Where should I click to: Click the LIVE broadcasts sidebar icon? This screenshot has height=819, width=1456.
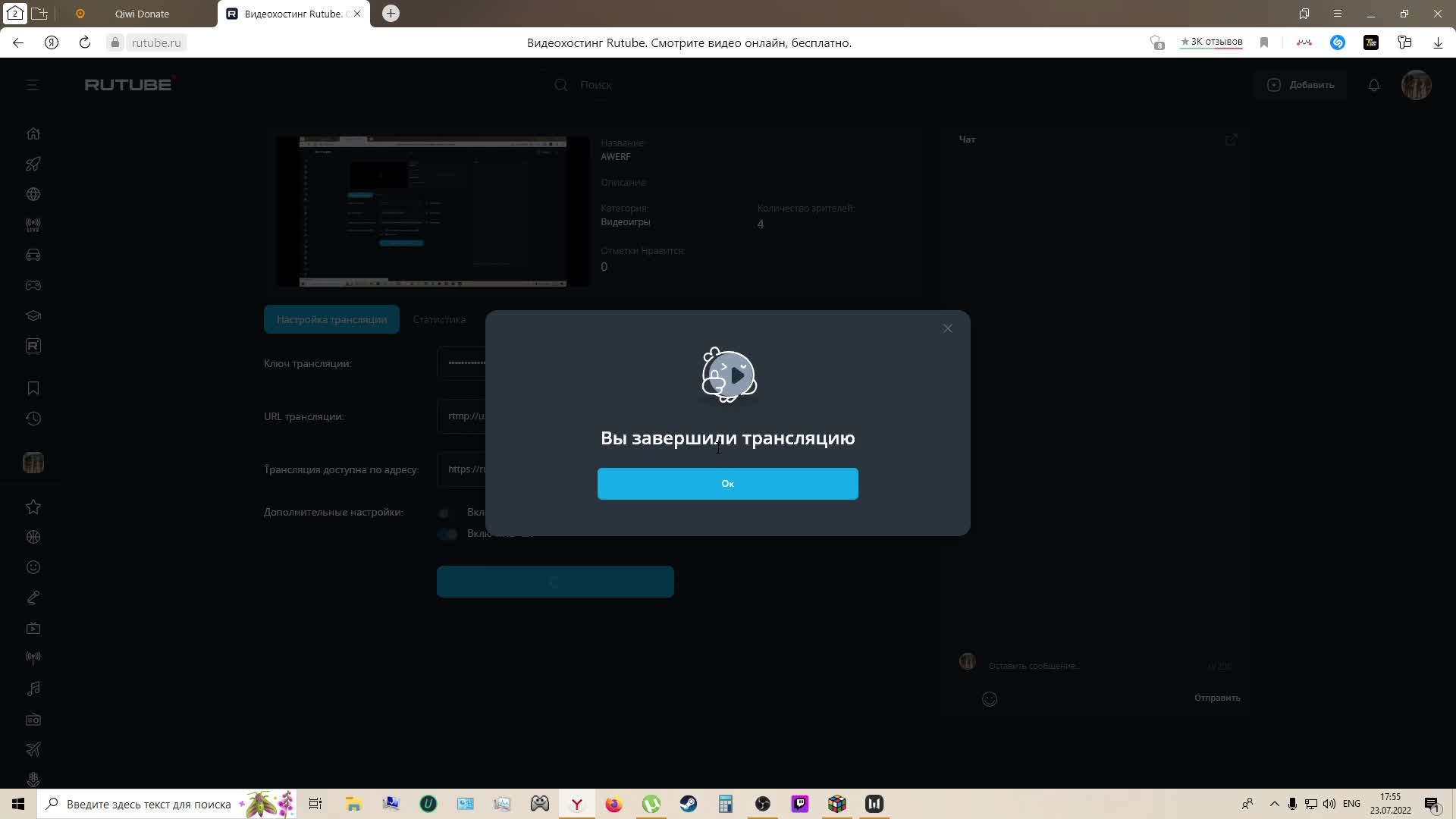click(33, 225)
